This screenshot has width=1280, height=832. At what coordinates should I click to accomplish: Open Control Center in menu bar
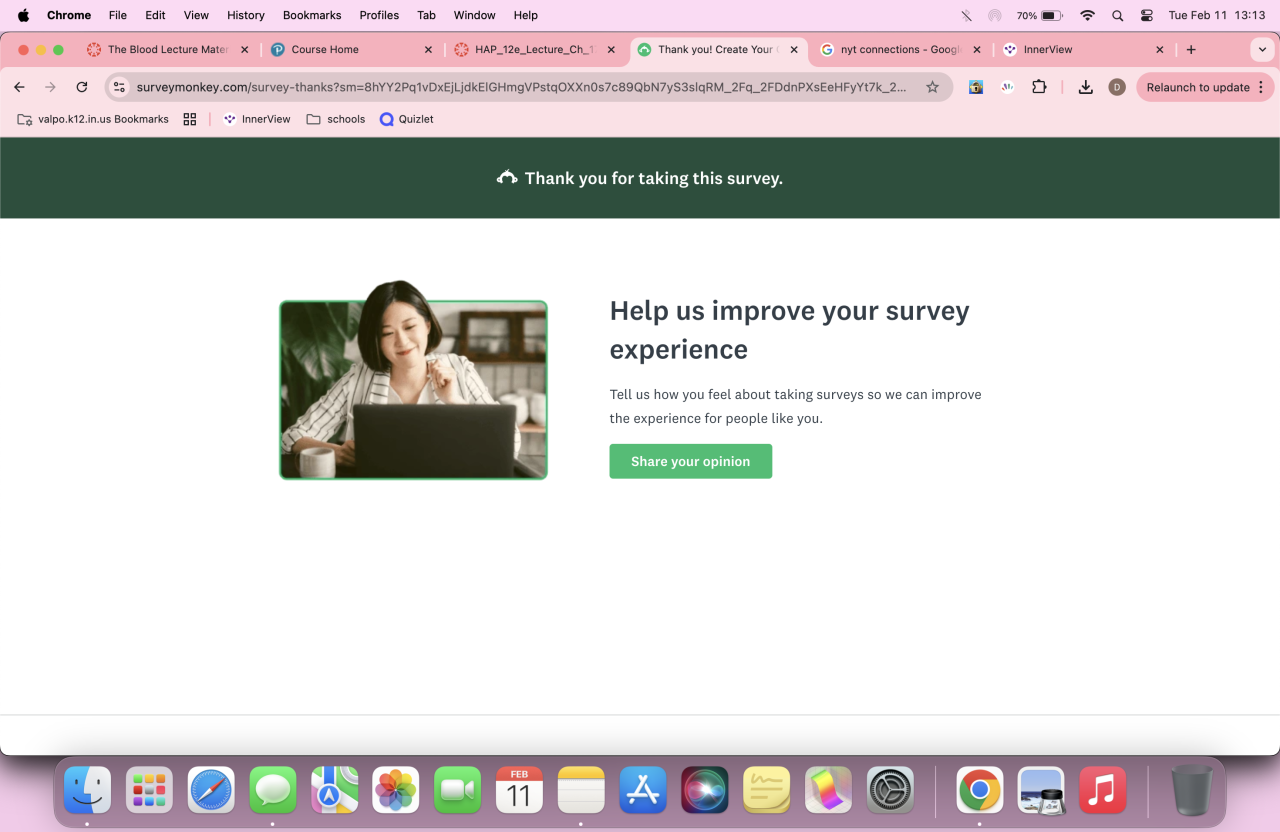tap(1147, 15)
